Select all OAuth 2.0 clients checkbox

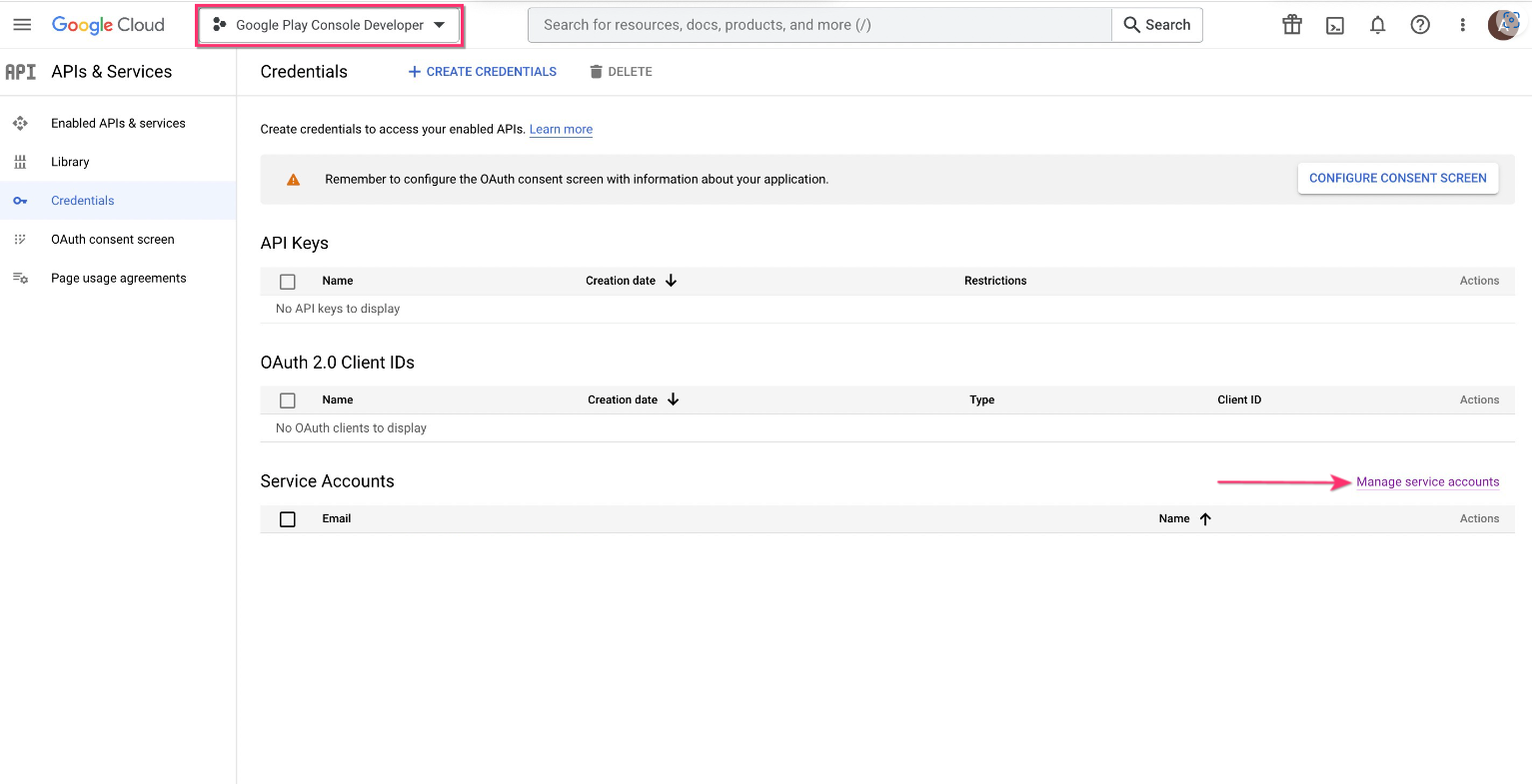pos(288,400)
